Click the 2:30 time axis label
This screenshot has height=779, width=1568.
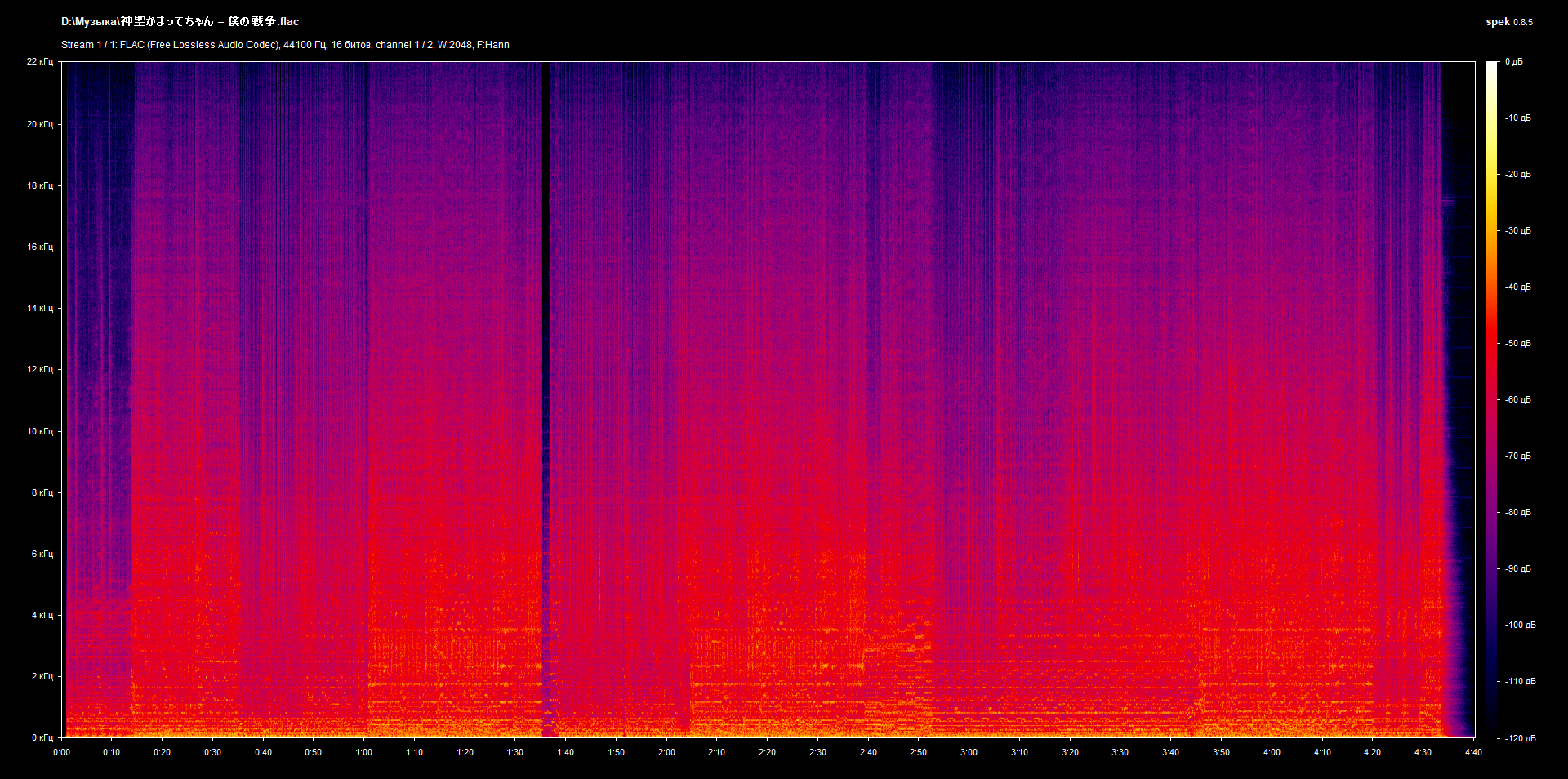click(x=817, y=752)
